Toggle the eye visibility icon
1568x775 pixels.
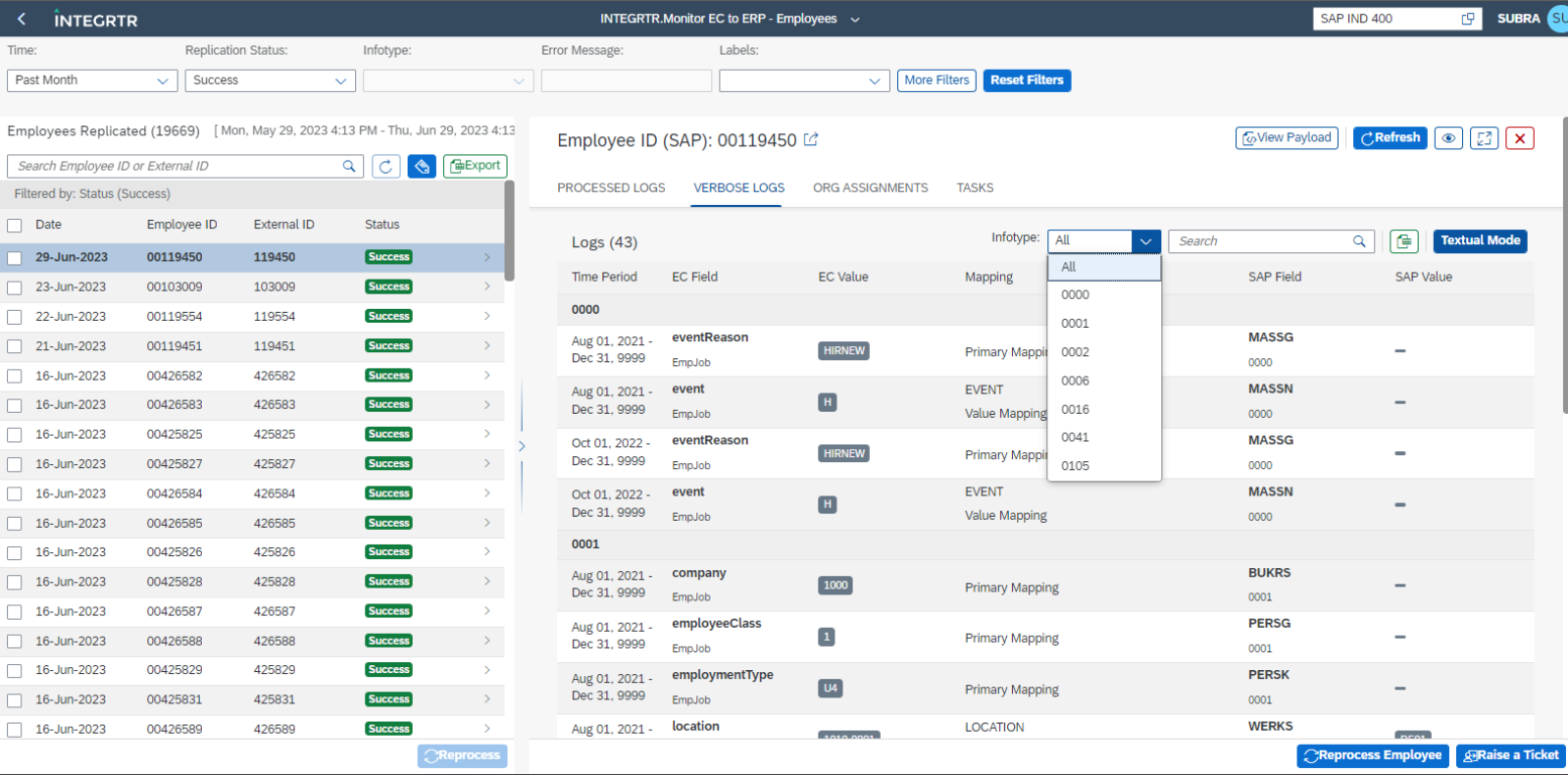[1448, 138]
